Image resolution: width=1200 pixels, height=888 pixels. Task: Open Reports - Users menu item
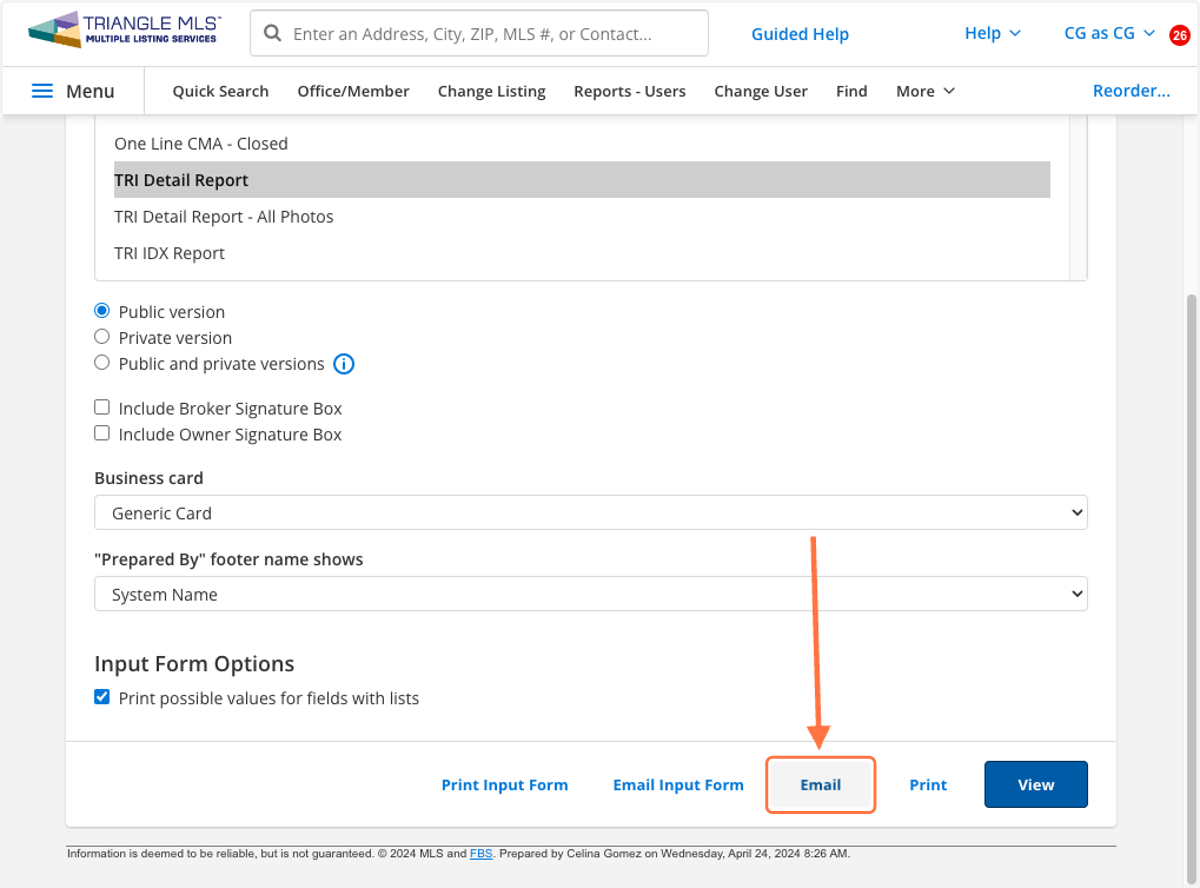tap(630, 91)
